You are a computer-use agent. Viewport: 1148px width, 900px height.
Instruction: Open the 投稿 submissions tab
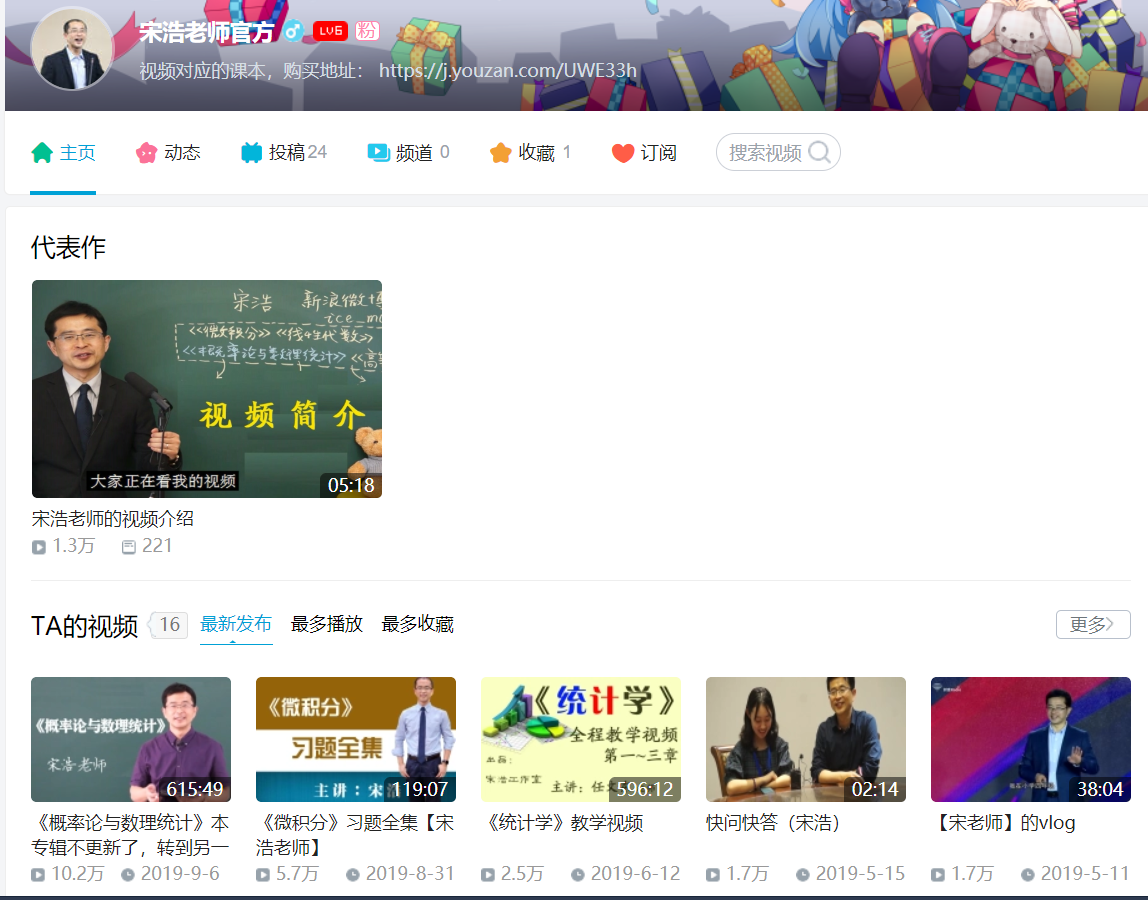coord(283,152)
